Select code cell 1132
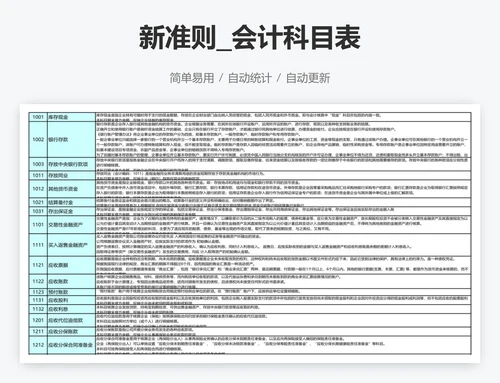Screen dimensions: 500x383 [x=38, y=309]
